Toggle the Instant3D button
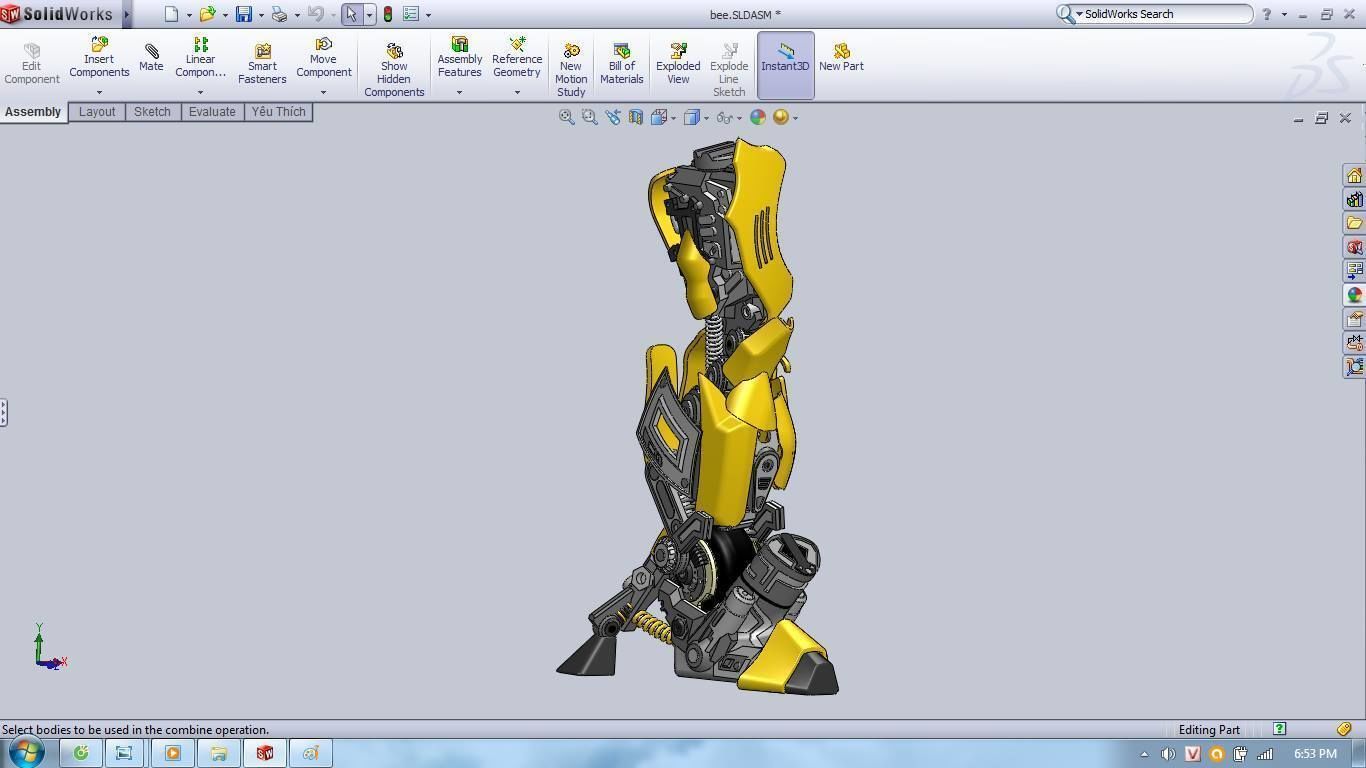Viewport: 1366px width, 768px height. [x=785, y=65]
